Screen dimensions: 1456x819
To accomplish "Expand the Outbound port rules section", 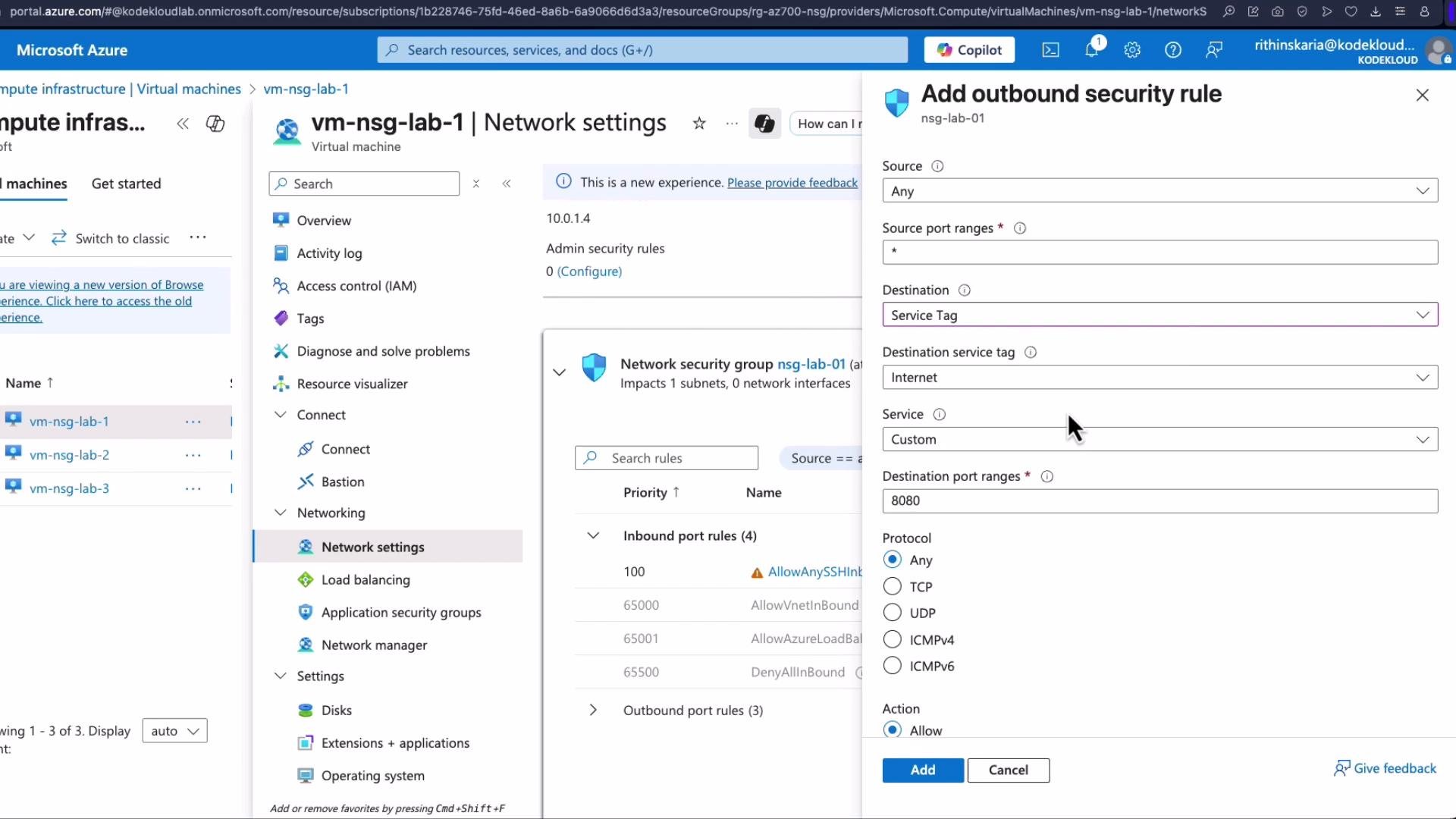I will 593,711.
